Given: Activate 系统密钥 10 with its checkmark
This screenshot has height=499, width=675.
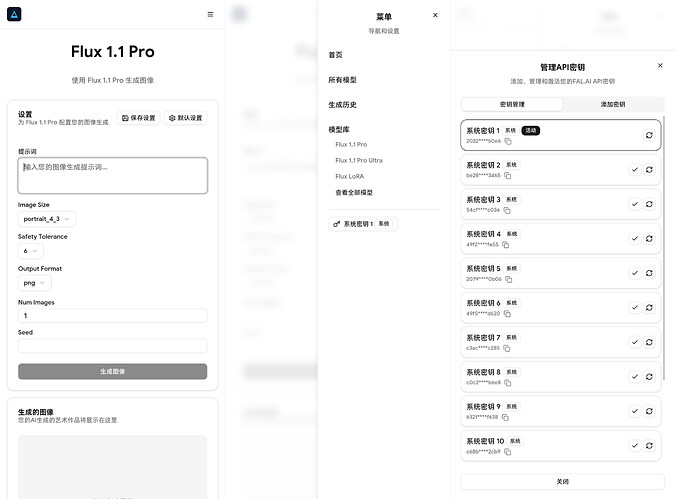Looking at the screenshot, I should (x=635, y=446).
